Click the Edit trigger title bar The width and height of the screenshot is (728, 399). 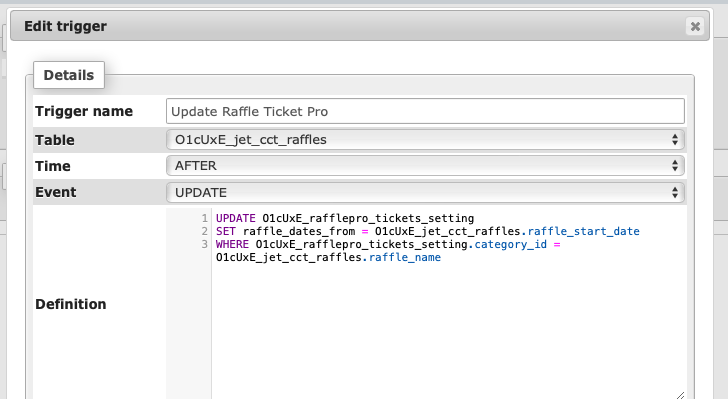click(x=360, y=26)
